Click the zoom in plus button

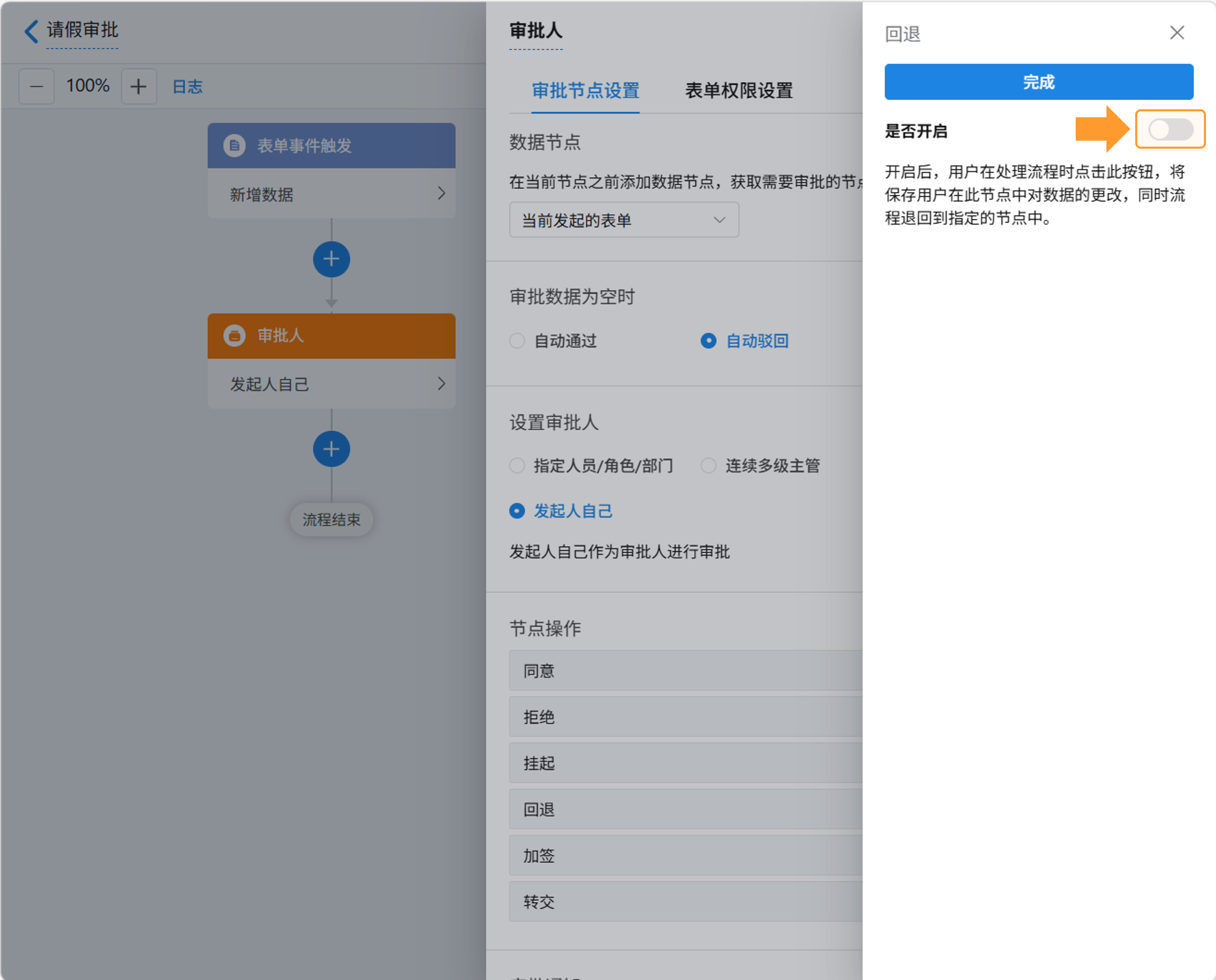tap(138, 86)
